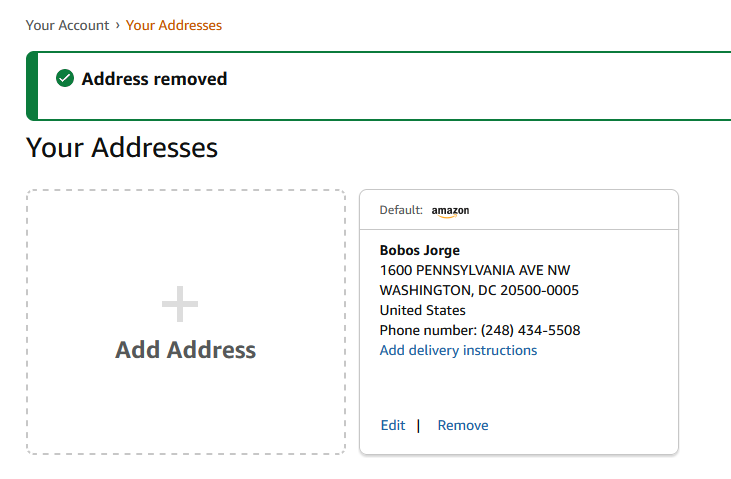Click the United States country line
The height and width of the screenshot is (479, 731).
pos(422,310)
